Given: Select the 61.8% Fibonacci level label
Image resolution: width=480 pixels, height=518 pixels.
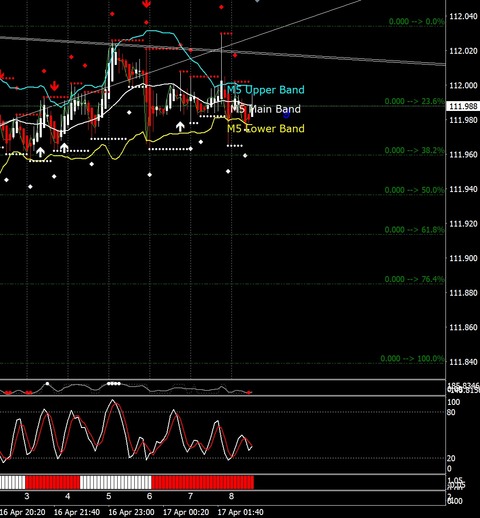Looking at the screenshot, I should point(414,230).
